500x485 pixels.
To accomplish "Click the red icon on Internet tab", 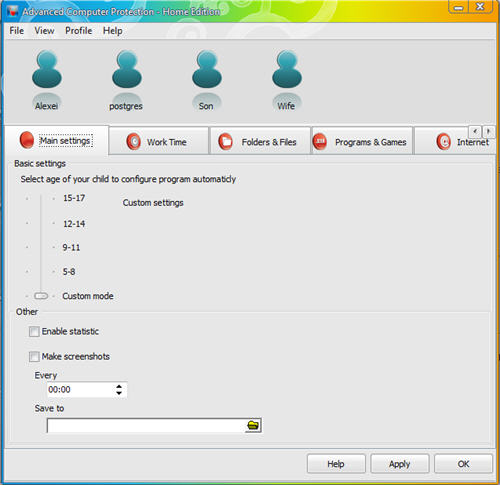I will [444, 142].
